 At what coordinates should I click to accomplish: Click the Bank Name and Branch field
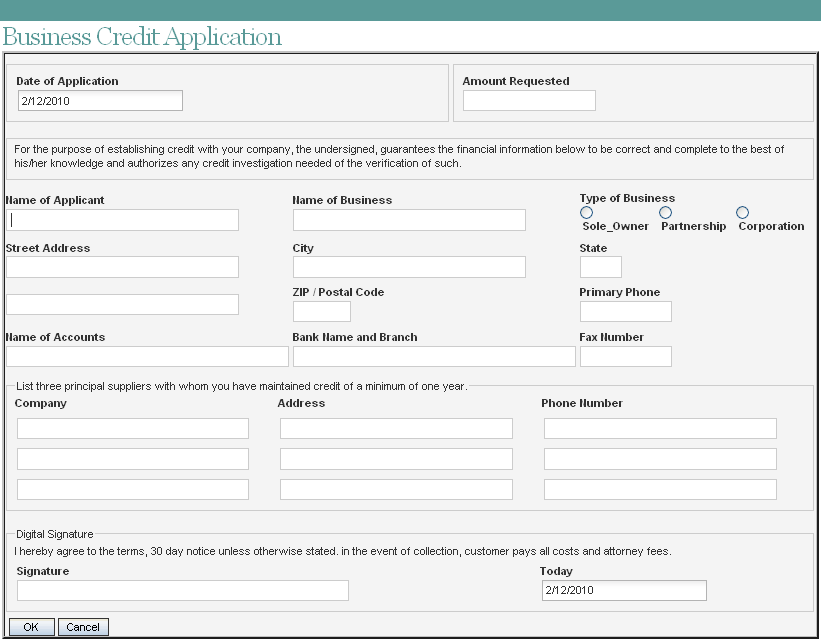pyautogui.click(x=434, y=356)
